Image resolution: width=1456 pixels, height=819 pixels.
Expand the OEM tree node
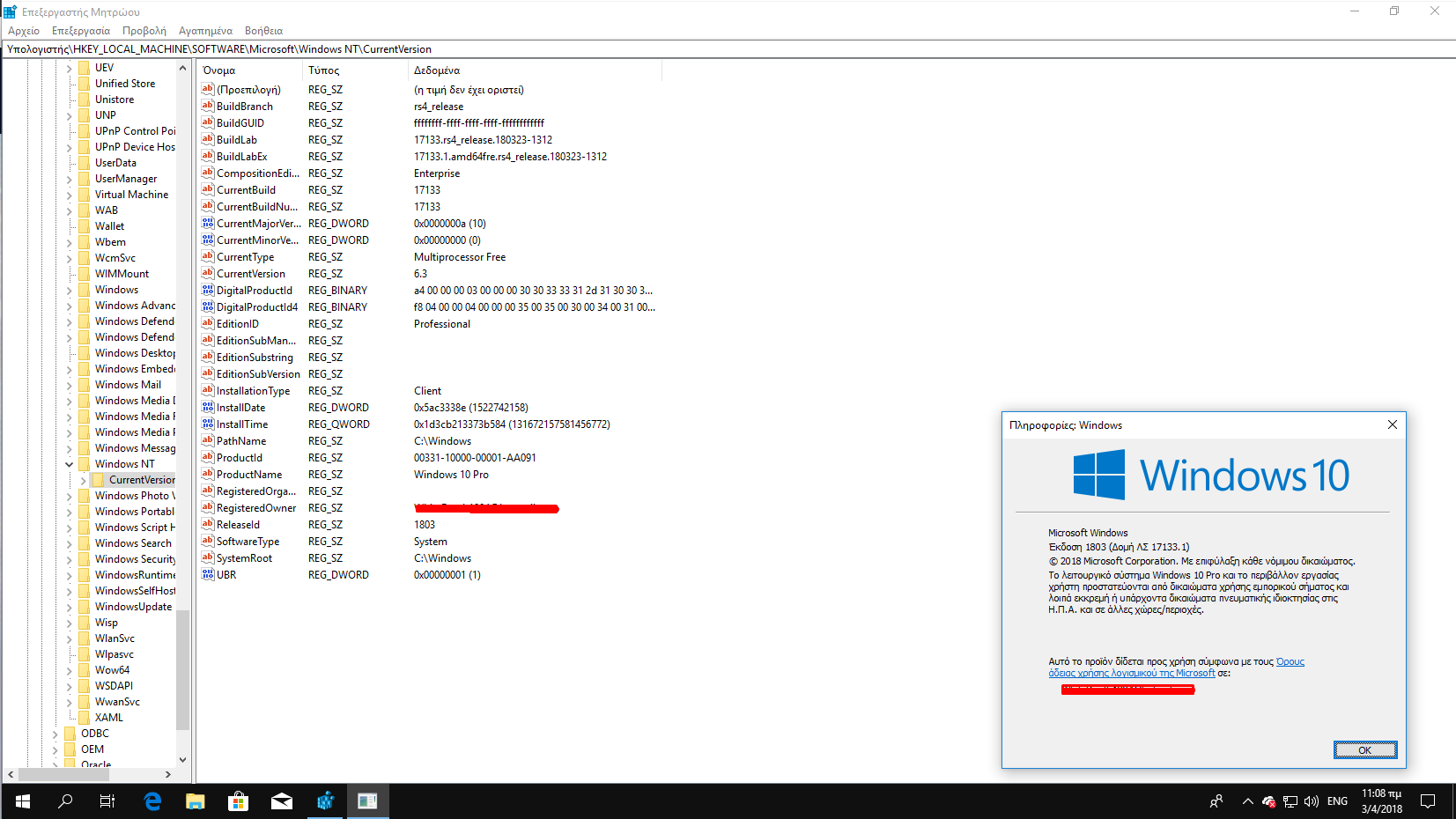click(x=55, y=749)
